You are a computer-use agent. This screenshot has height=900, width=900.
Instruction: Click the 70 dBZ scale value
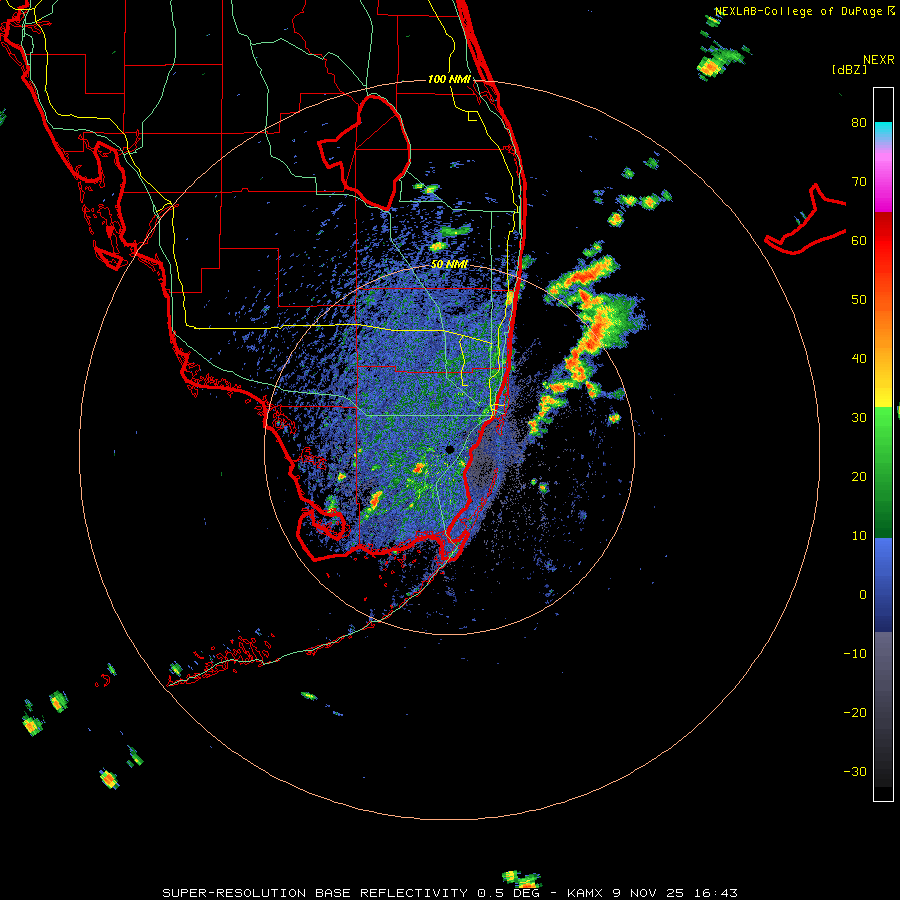click(859, 182)
